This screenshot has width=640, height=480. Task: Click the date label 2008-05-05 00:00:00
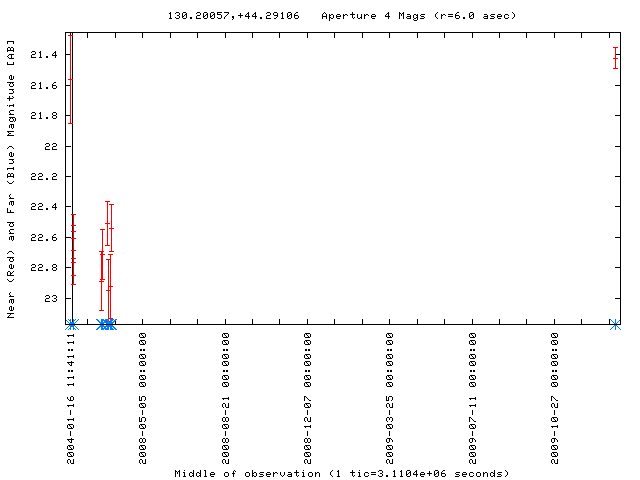[142, 398]
